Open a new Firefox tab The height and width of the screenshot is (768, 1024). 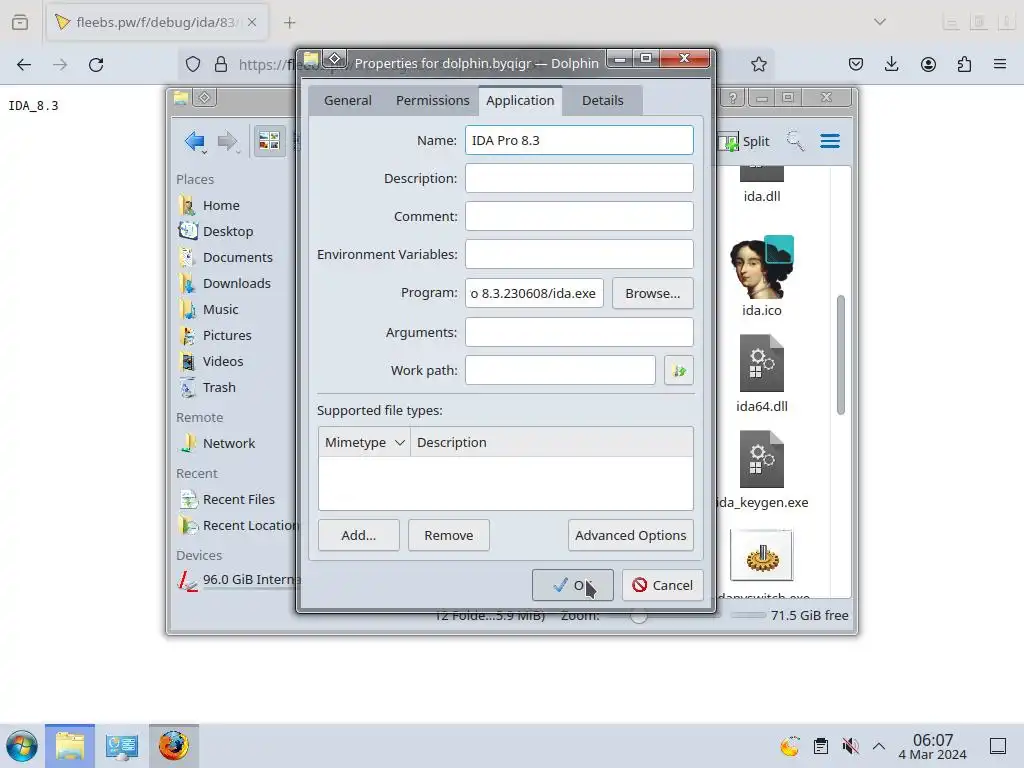point(289,23)
